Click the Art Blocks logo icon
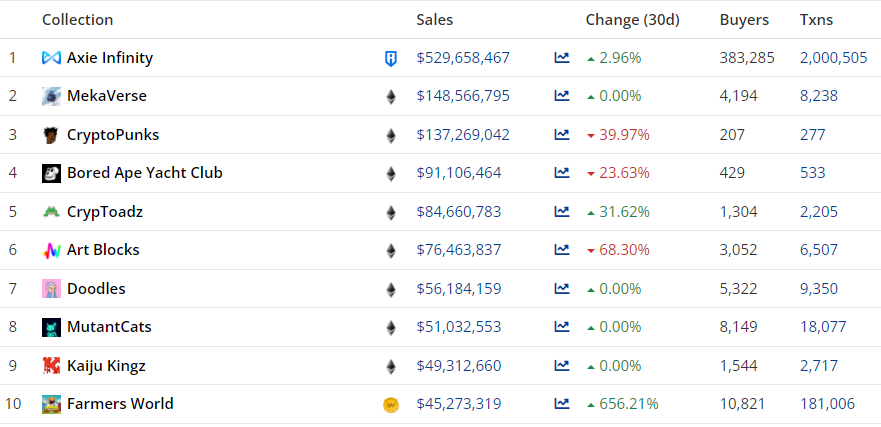The height and width of the screenshot is (427, 881). coord(51,250)
